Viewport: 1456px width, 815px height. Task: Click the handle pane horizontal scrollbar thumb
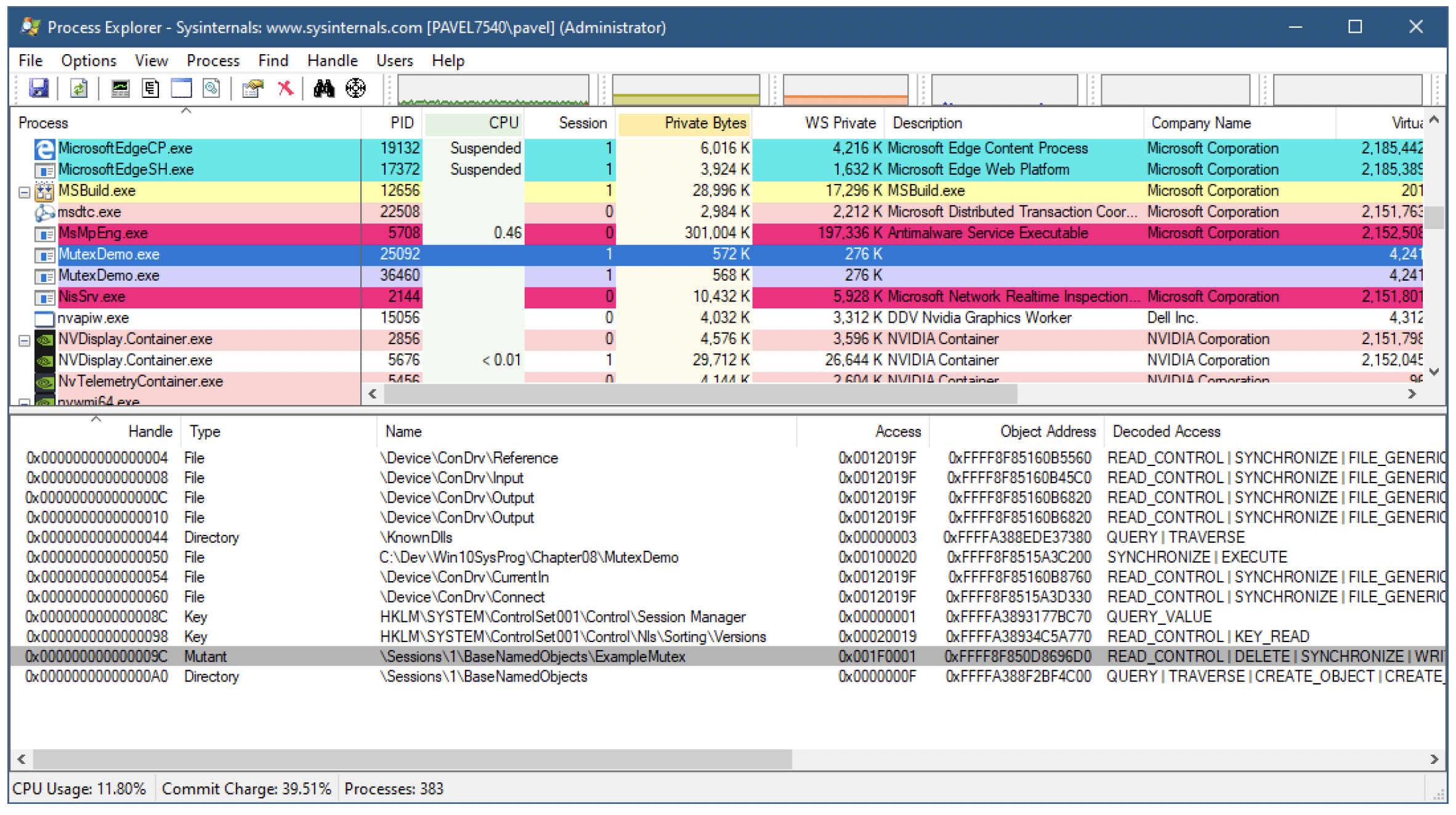tap(412, 760)
